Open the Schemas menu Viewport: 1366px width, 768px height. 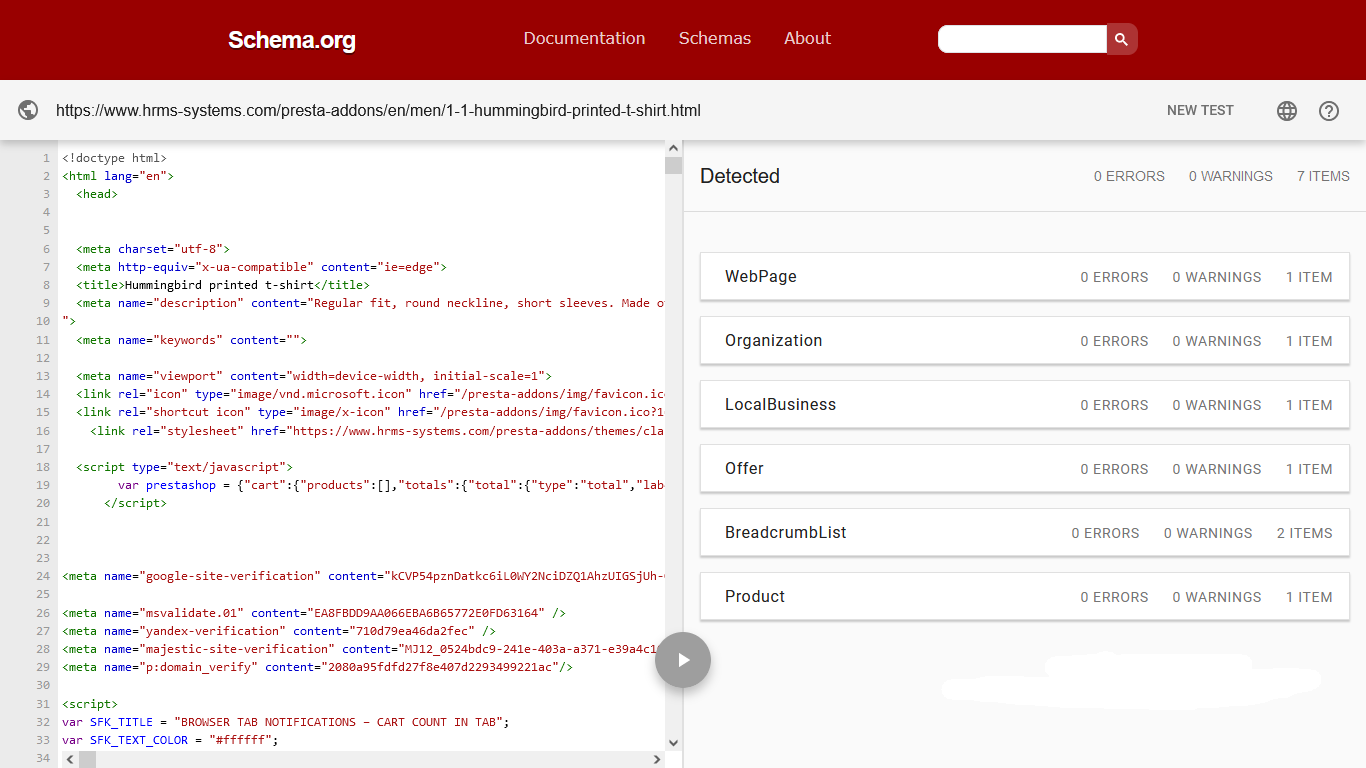pyautogui.click(x=715, y=38)
